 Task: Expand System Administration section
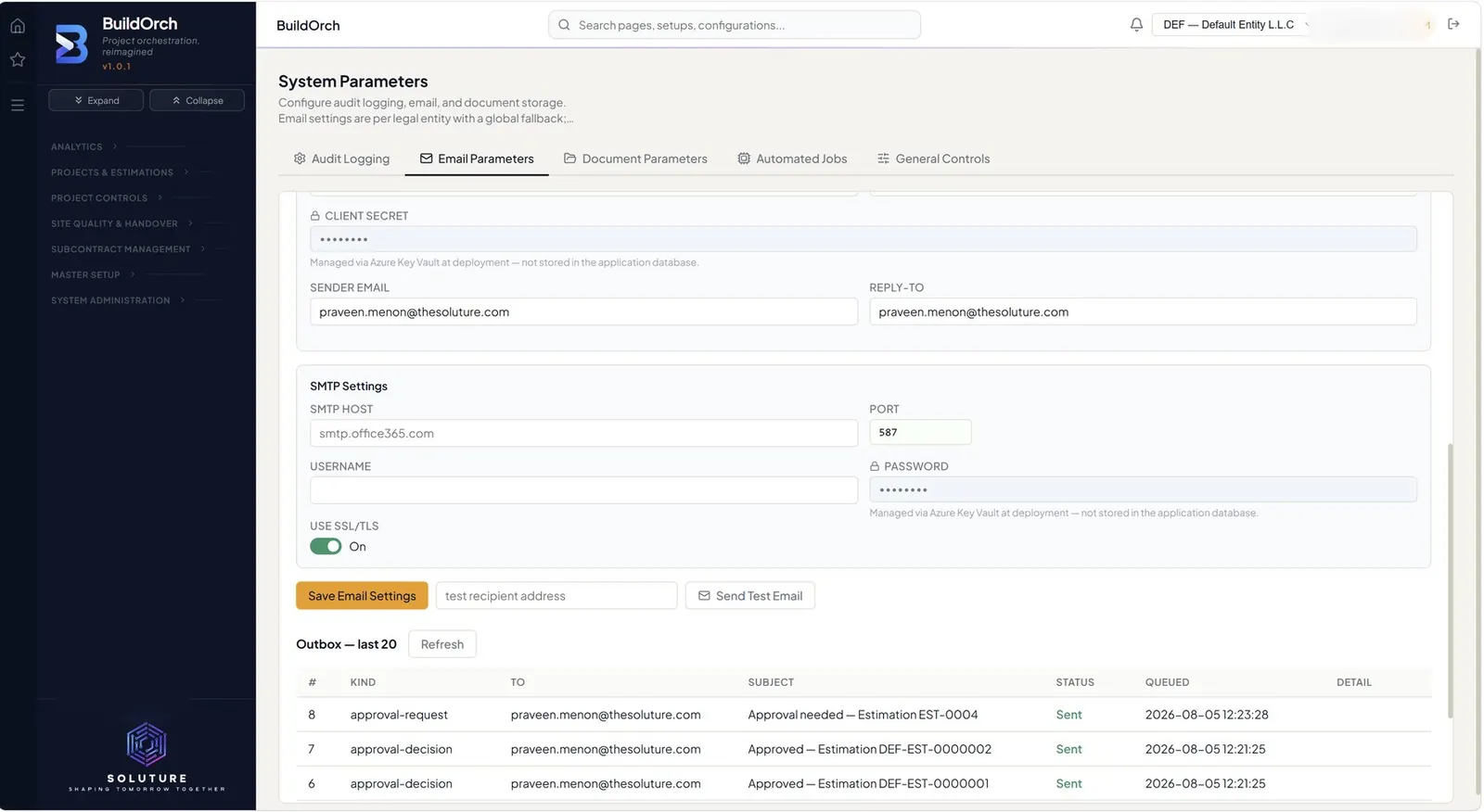tap(118, 300)
